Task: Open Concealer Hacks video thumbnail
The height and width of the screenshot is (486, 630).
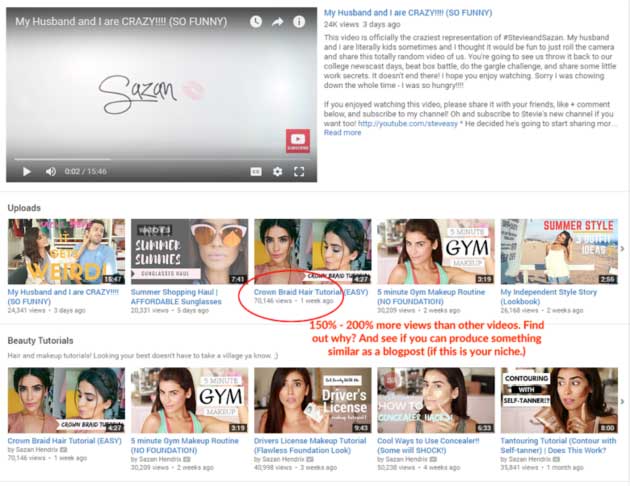Action: [x=436, y=400]
